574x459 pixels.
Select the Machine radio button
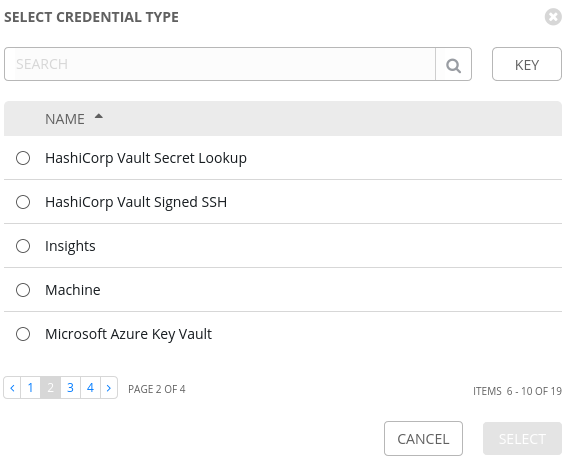click(23, 290)
